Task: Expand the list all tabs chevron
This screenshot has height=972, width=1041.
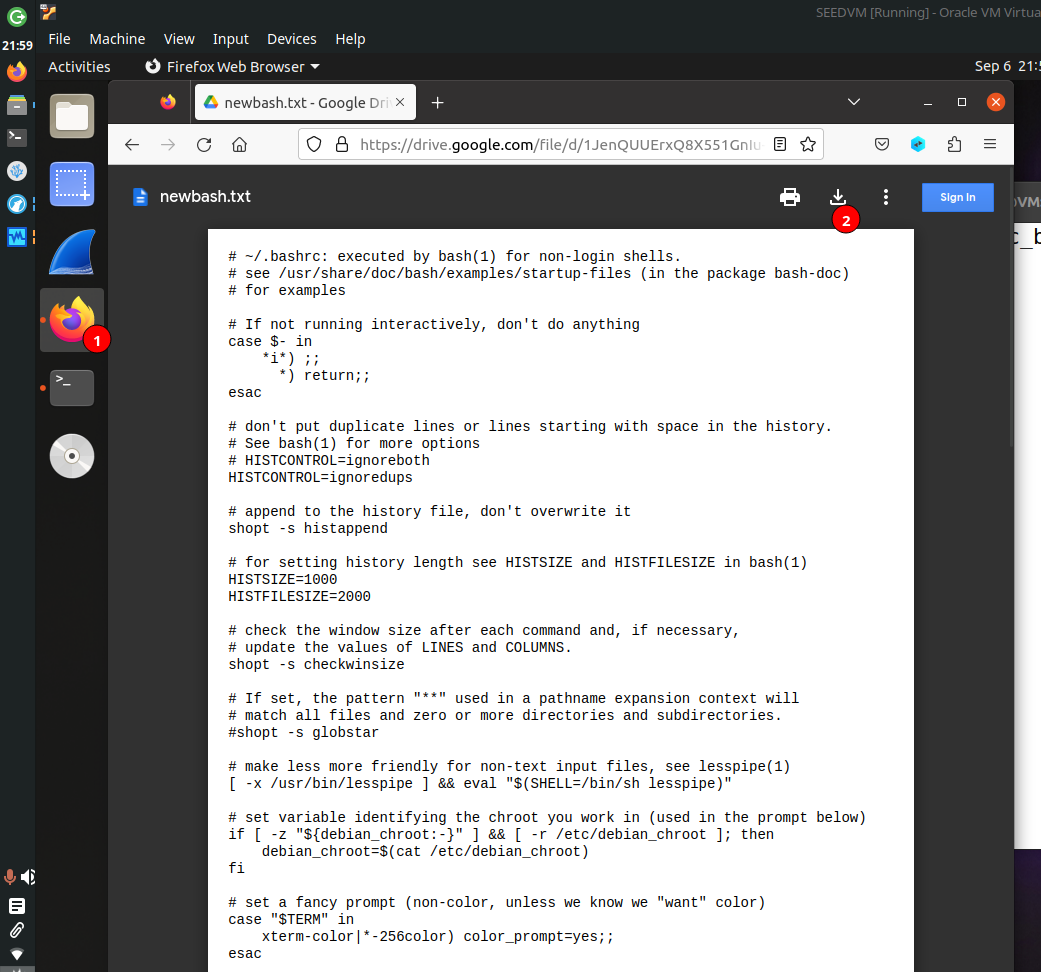Action: 854,102
